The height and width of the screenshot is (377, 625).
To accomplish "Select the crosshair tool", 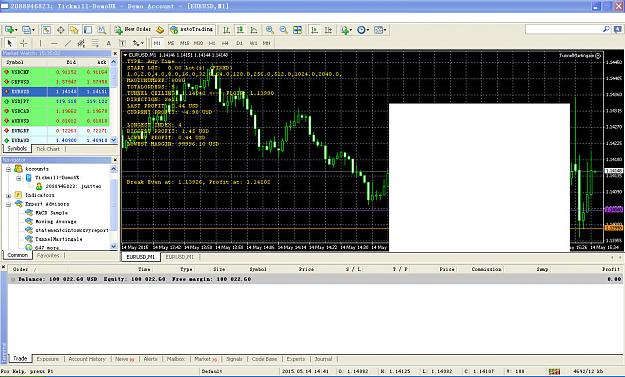I will 24,43.
